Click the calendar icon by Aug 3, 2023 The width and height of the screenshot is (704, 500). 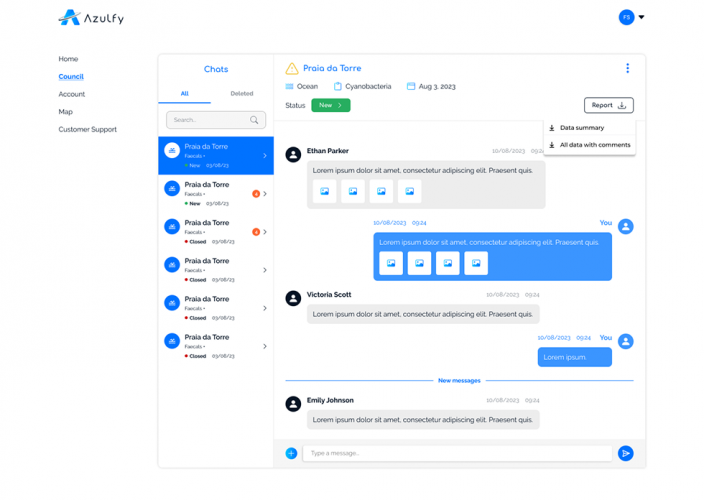point(411,86)
